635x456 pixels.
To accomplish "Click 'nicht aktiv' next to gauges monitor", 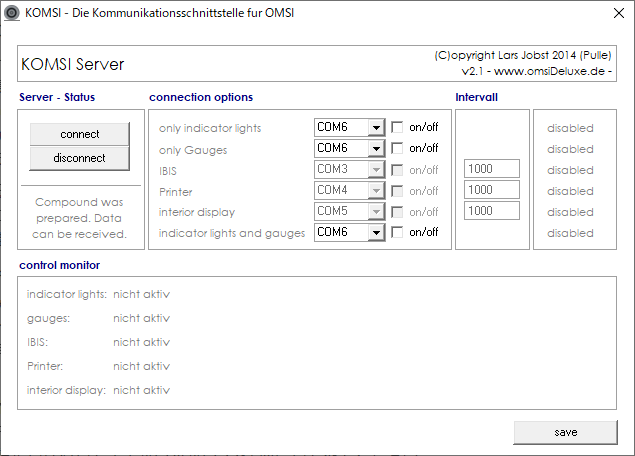I will pyautogui.click(x=141, y=318).
